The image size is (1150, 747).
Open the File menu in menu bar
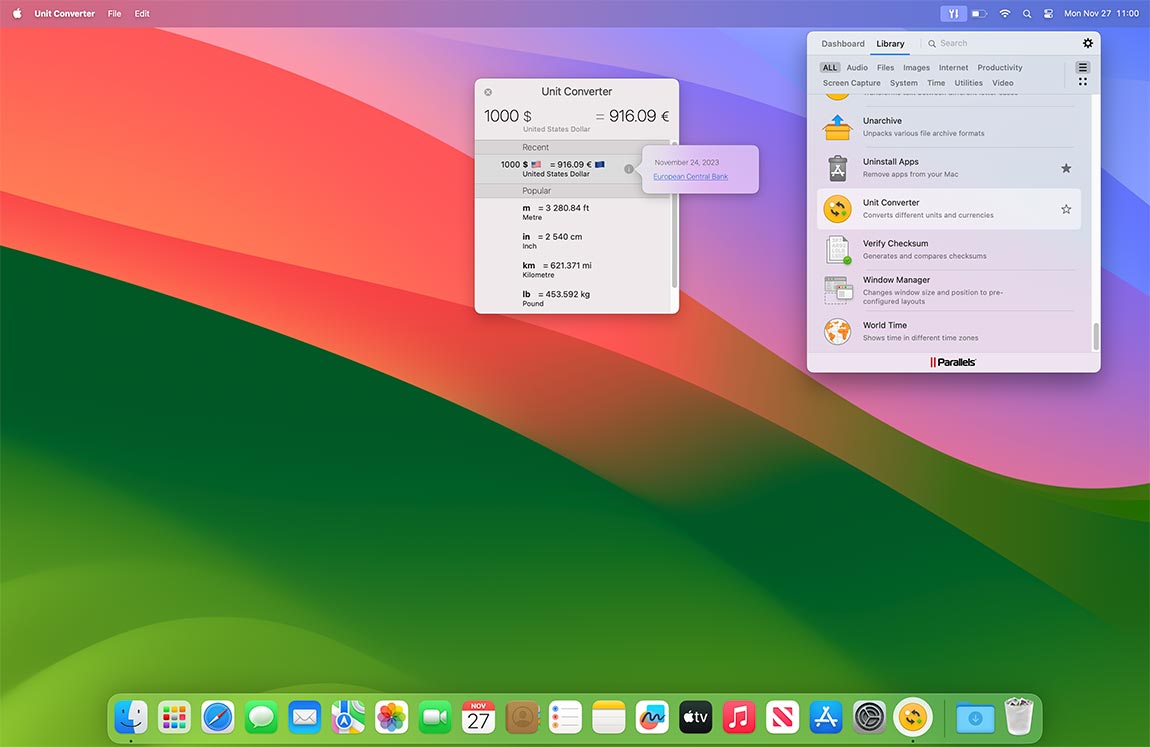114,14
